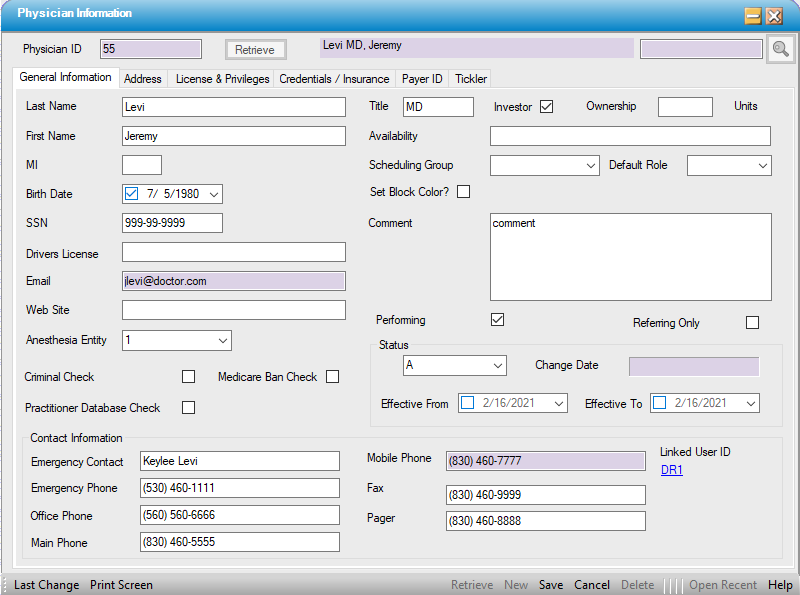This screenshot has width=800, height=595.
Task: Click into the Drivers License field
Action: coord(233,252)
